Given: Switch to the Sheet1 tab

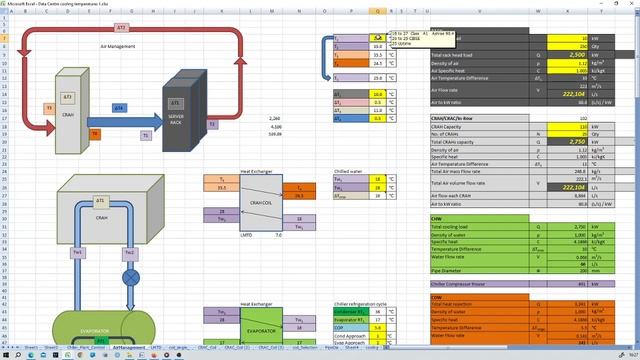Looking at the screenshot, I should [31, 347].
